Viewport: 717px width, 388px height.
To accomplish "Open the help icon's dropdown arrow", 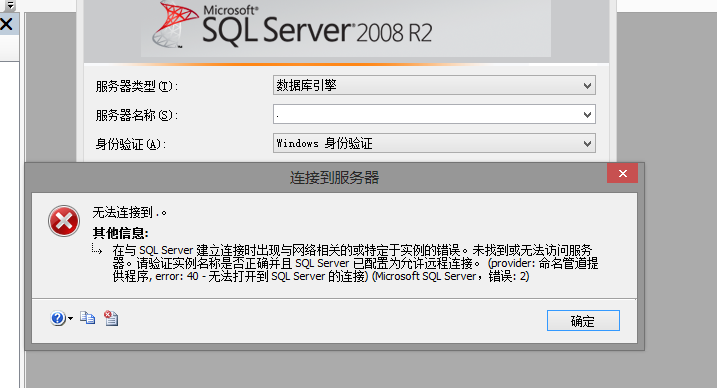I will click(70, 319).
